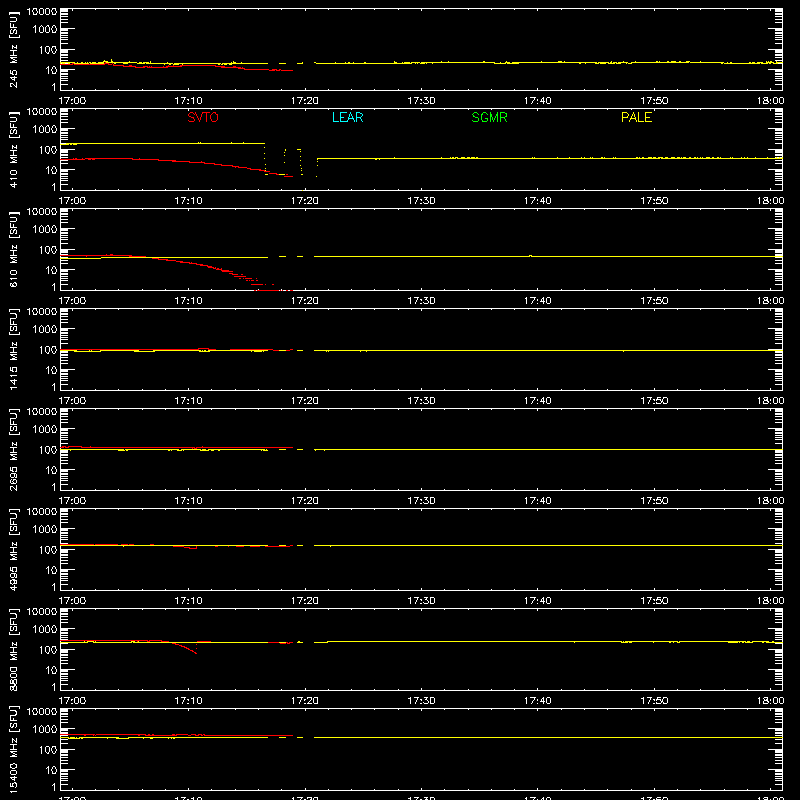Click the red SVTO station label
800x800 pixels.
[x=203, y=117]
